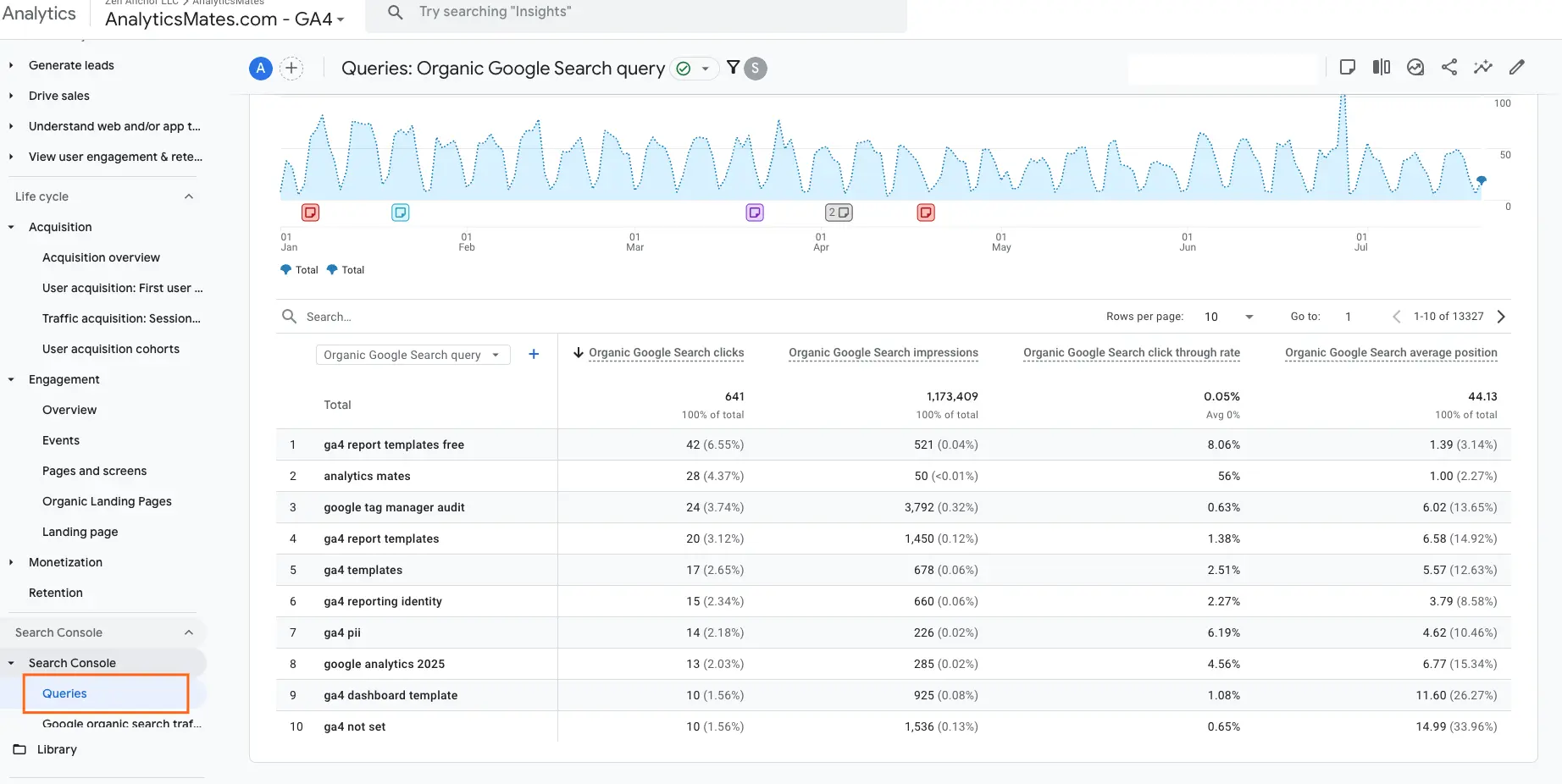Click the filter funnel icon

pos(733,67)
